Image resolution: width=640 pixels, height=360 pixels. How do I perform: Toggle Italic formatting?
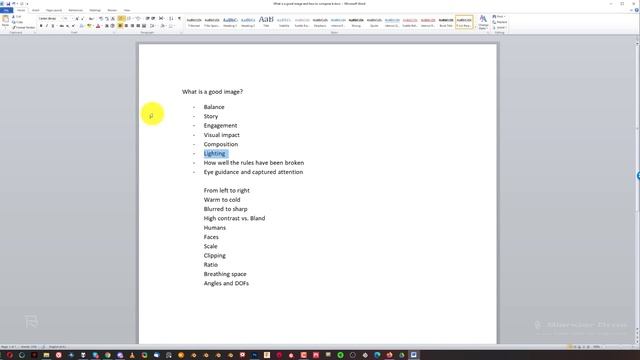click(47, 26)
